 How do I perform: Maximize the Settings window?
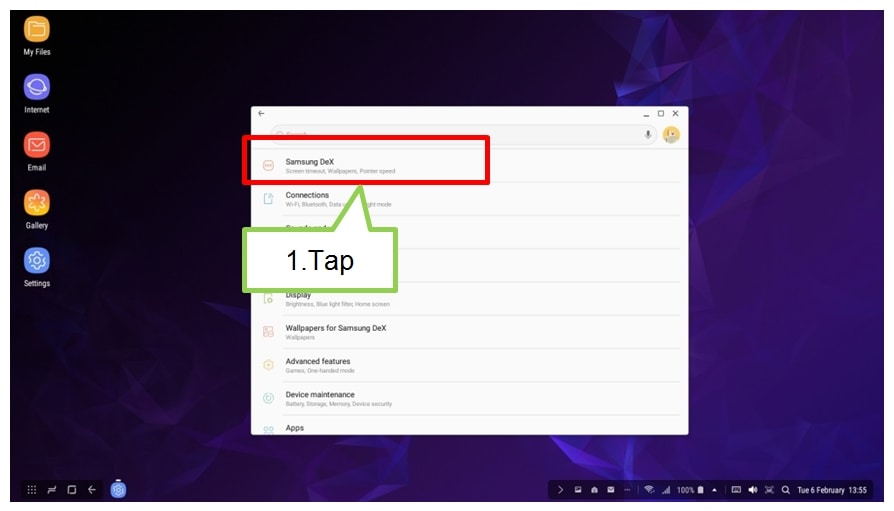click(661, 113)
